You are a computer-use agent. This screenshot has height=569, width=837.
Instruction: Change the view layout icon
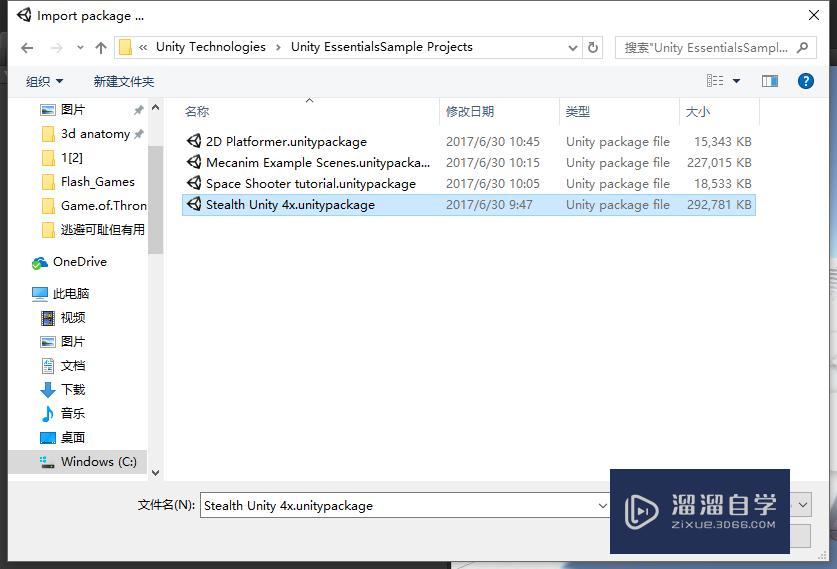coord(715,81)
